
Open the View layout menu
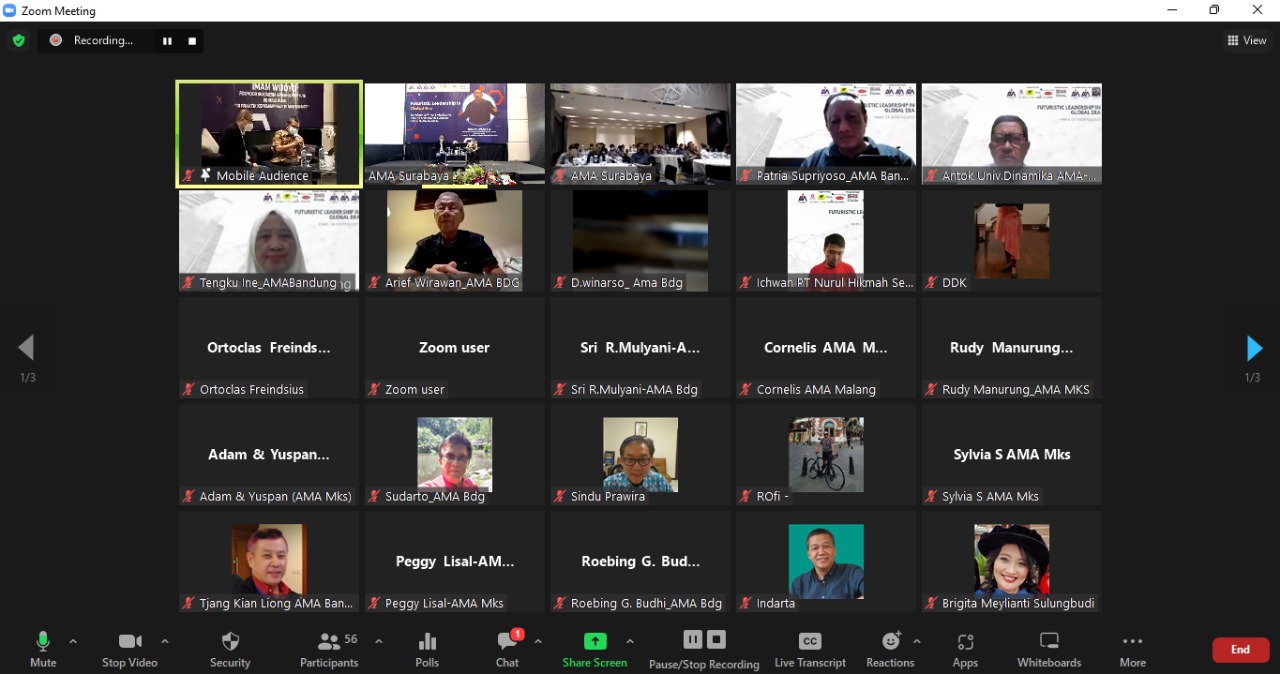(1247, 41)
